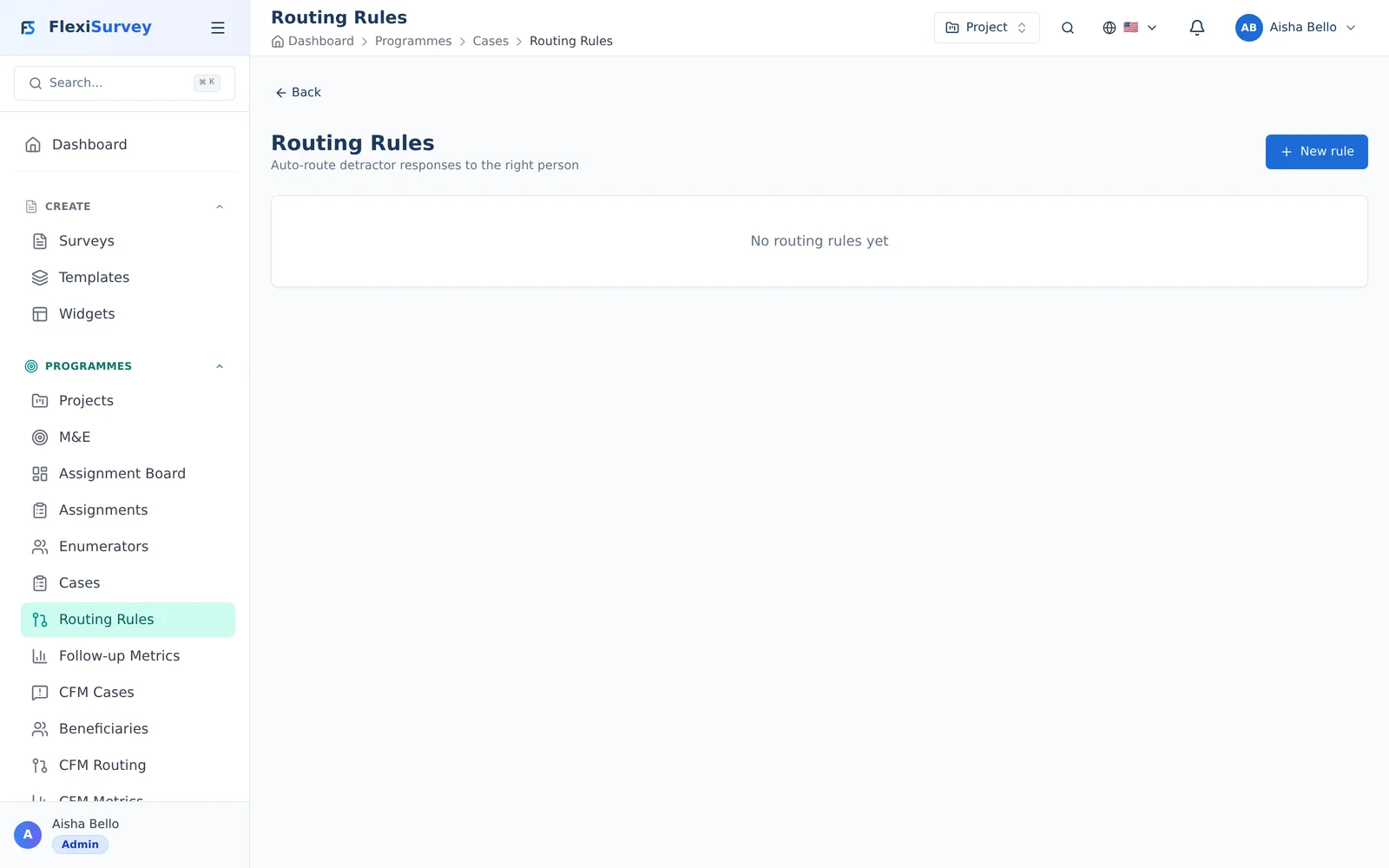Open CFM Routing in sidebar
Screen dimensions: 1389x868
coord(128,766)
